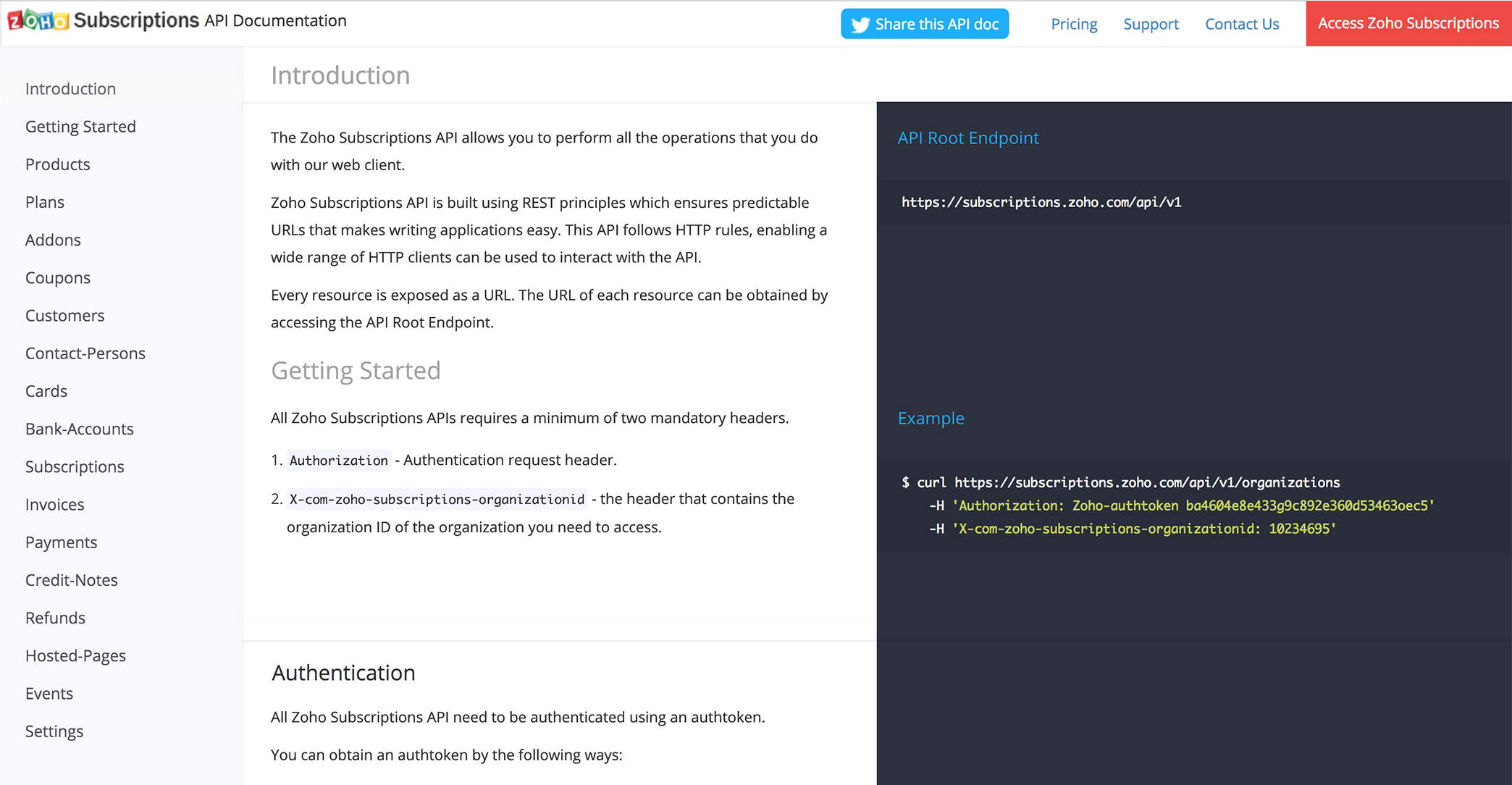This screenshot has width=1512, height=785.
Task: Select Addons in the sidebar
Action: click(x=53, y=240)
